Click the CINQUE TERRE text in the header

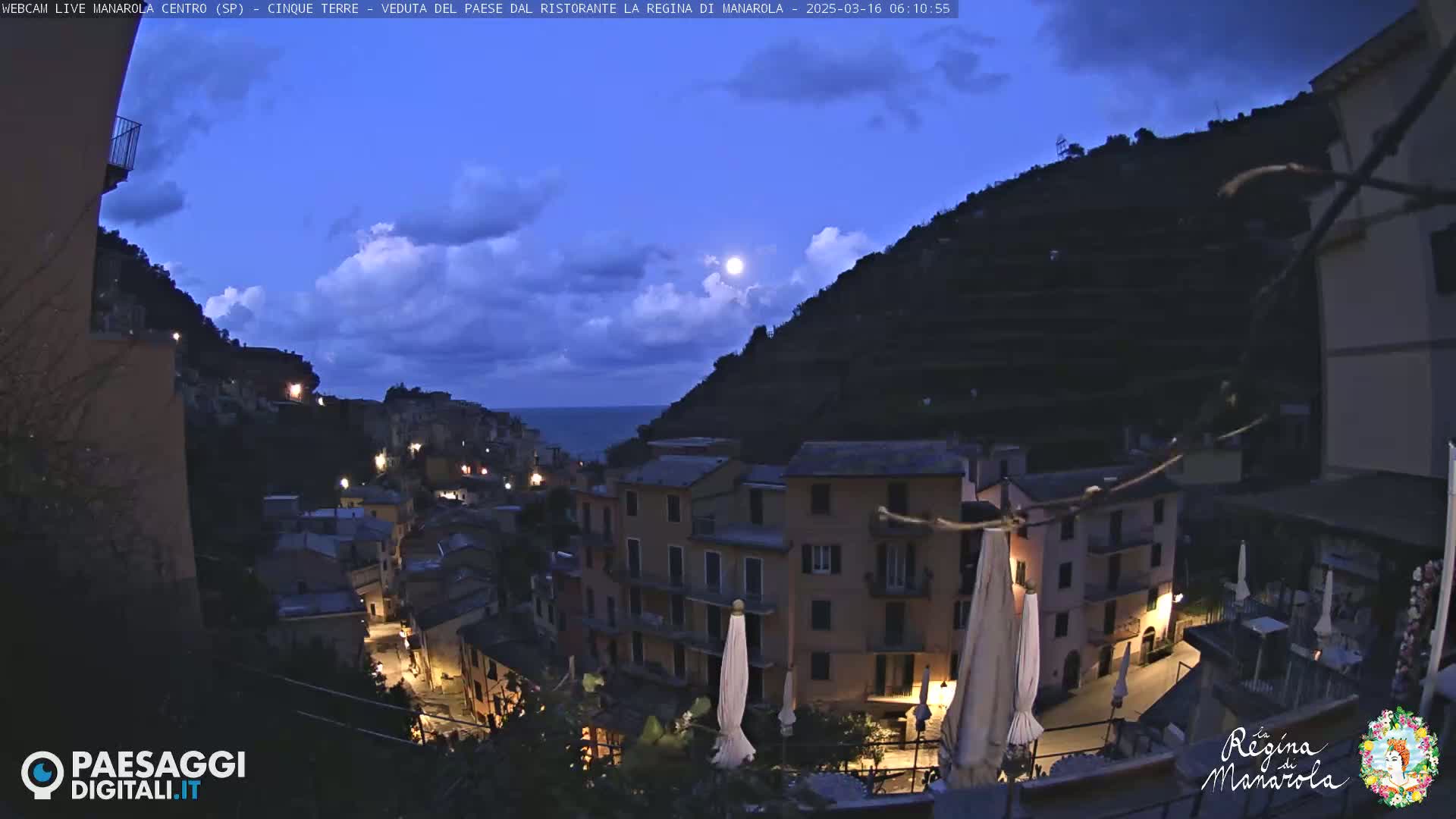tap(312, 8)
